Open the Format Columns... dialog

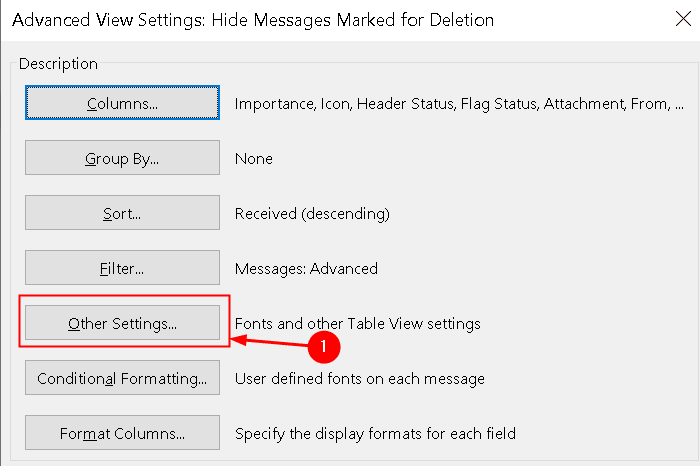point(122,433)
